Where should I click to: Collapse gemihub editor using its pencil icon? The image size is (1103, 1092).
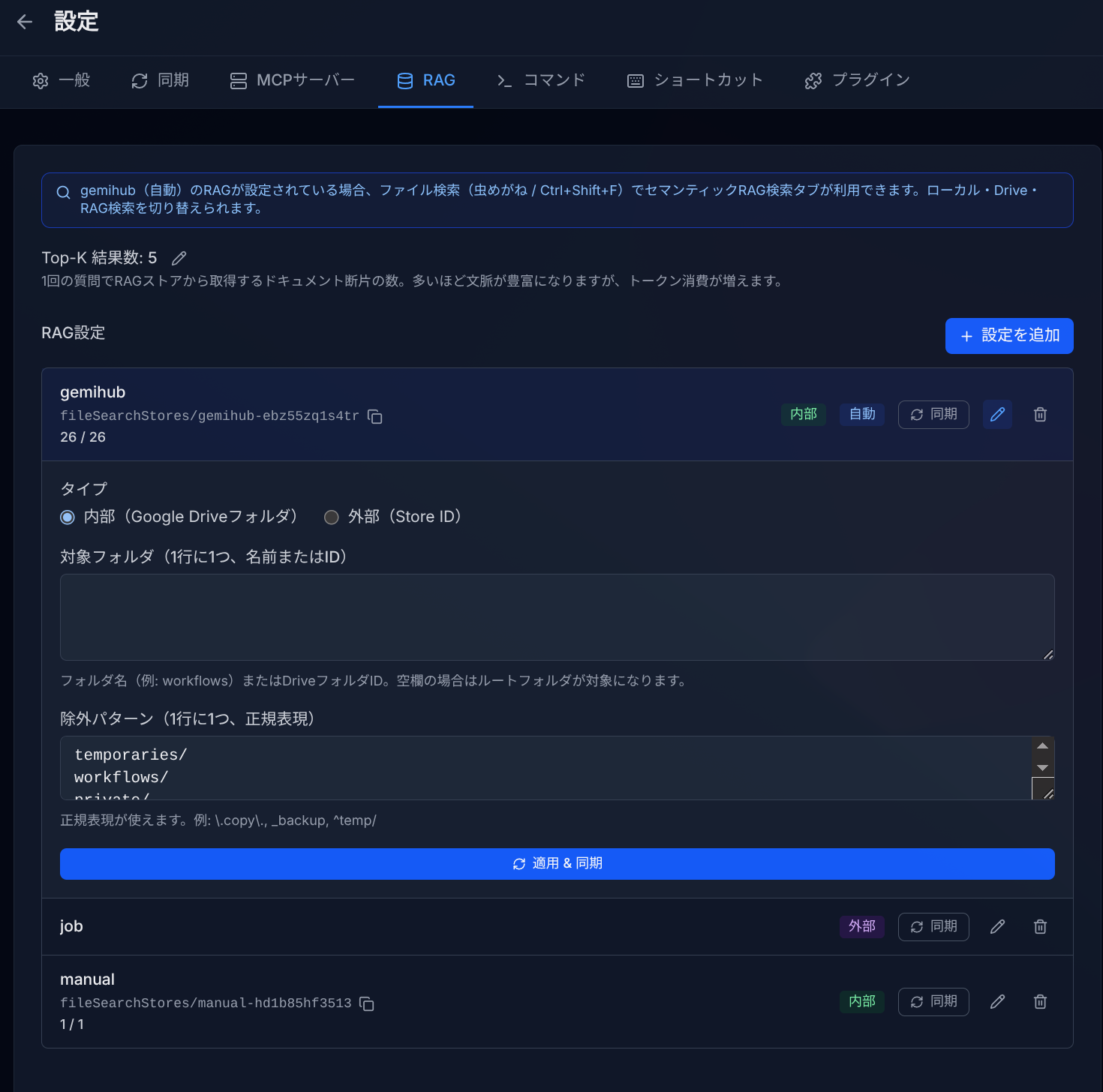click(x=997, y=415)
